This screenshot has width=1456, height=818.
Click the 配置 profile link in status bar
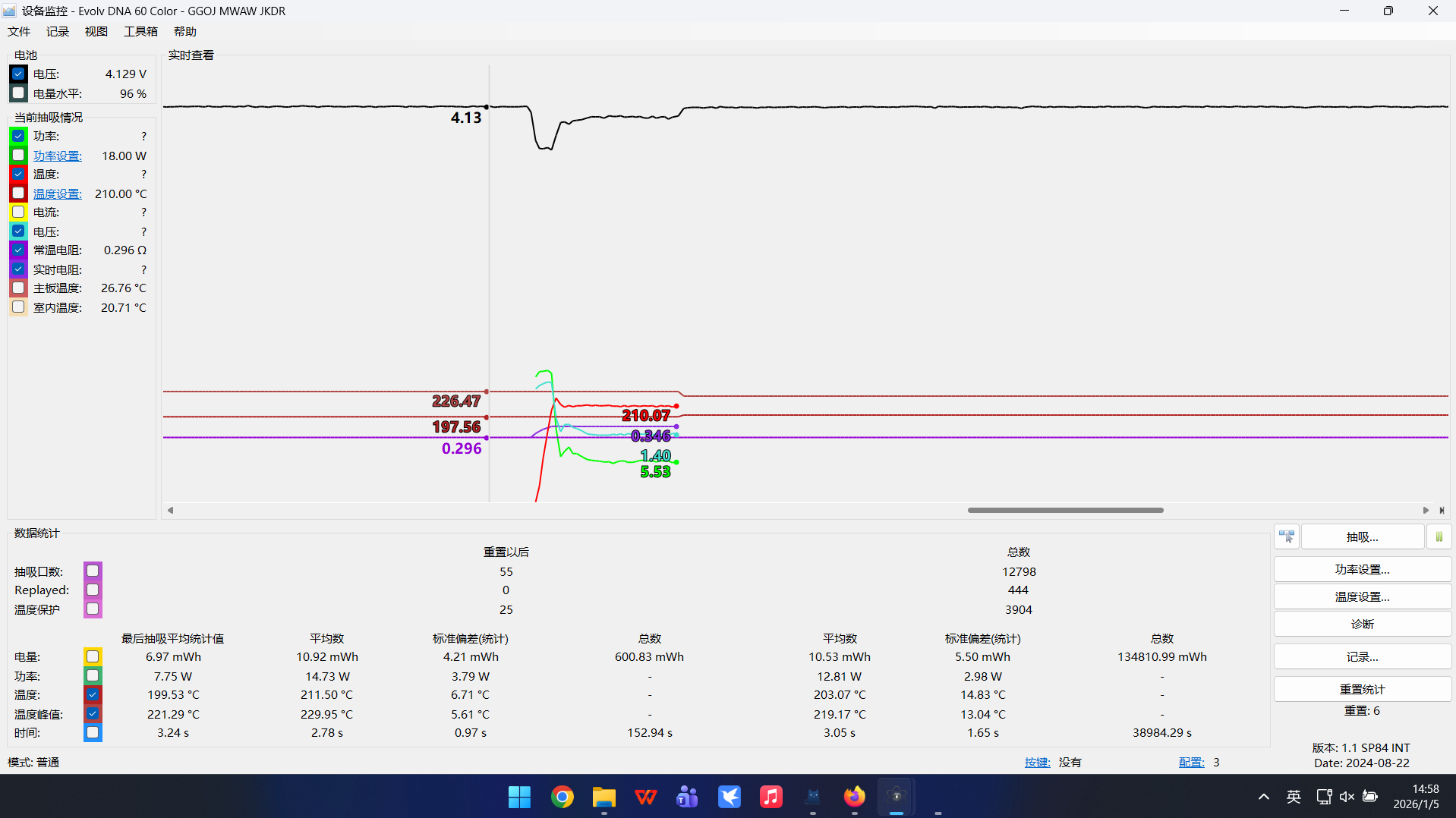1191,763
